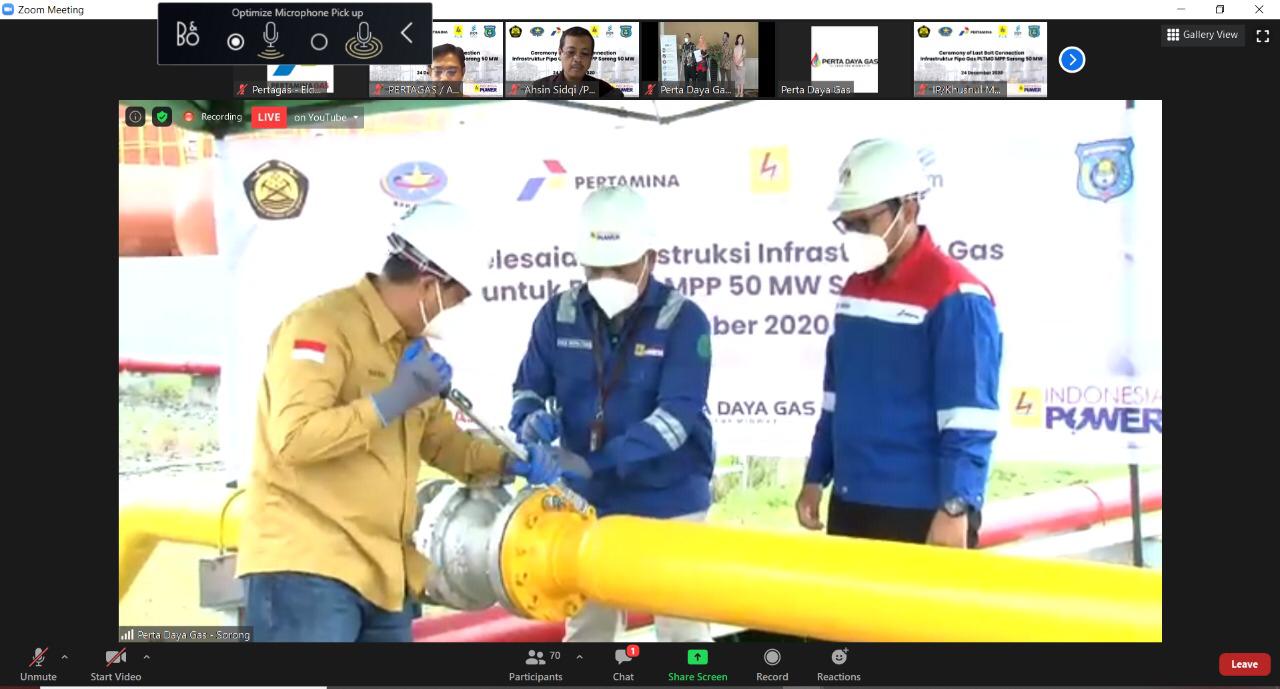
Task: Expand the arrow next to Participants
Action: (x=580, y=657)
